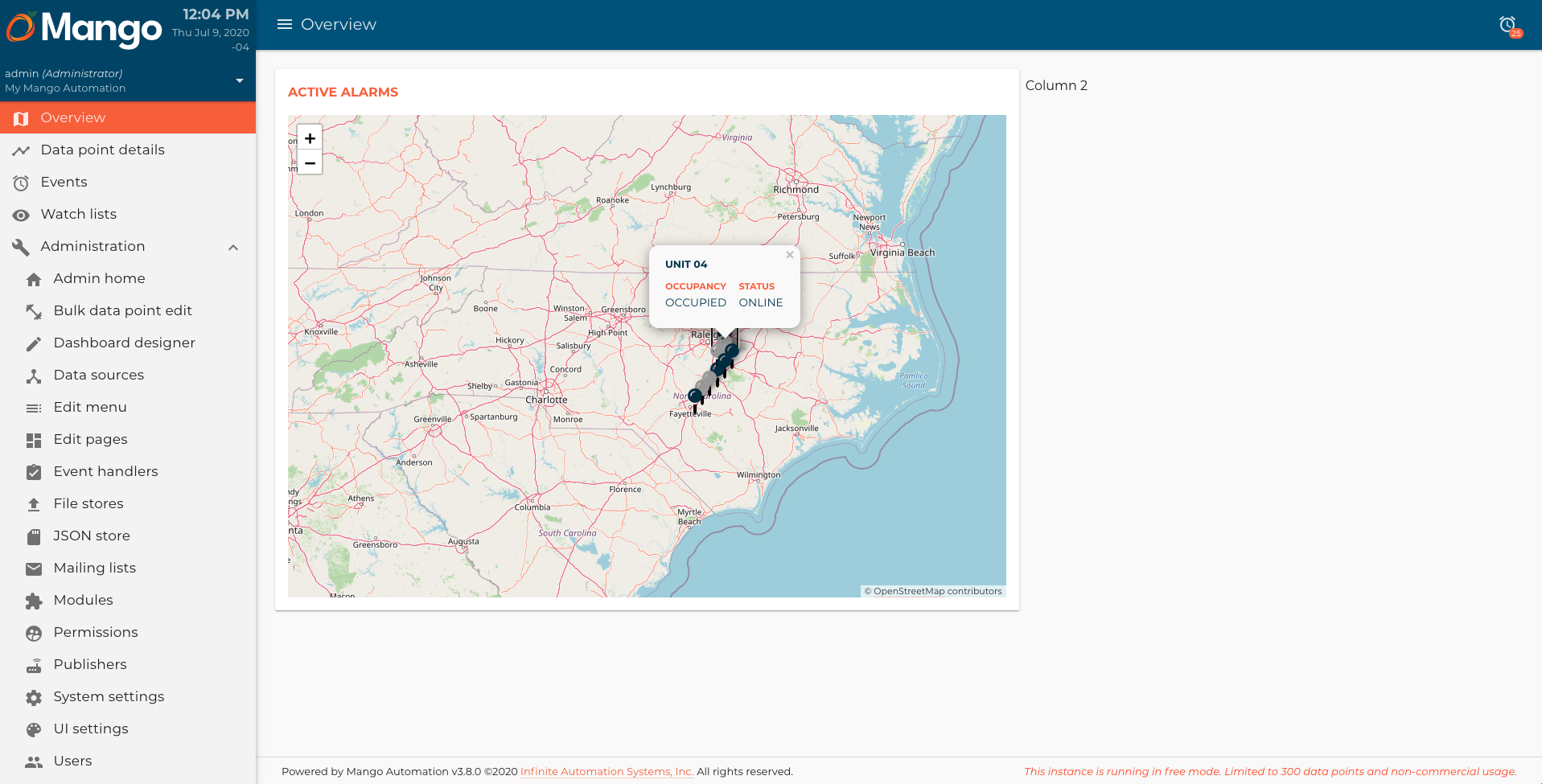Click the UI settings palette icon
The width and height of the screenshot is (1542, 784).
34,729
